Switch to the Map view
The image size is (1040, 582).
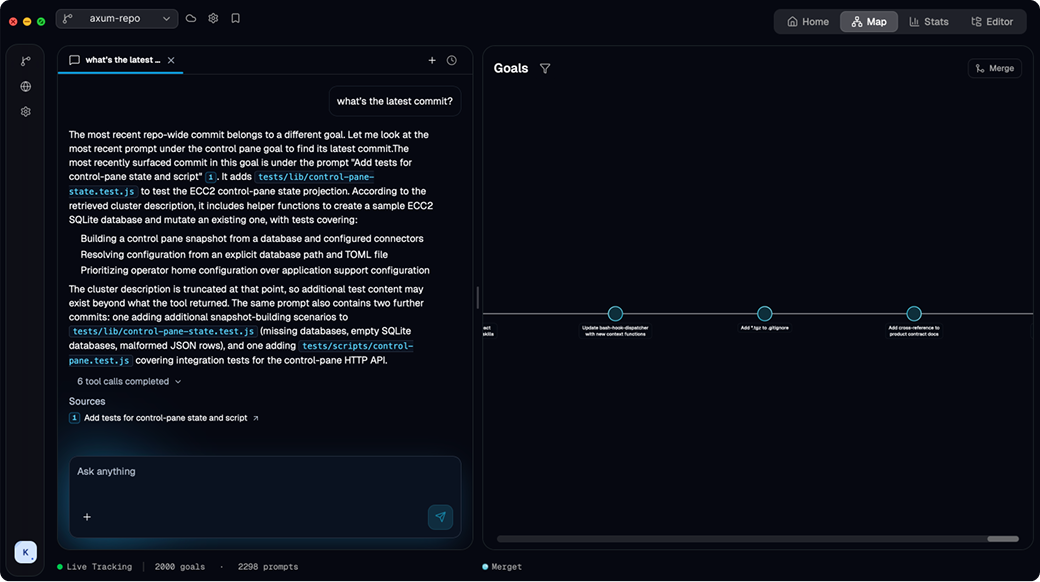pos(869,21)
